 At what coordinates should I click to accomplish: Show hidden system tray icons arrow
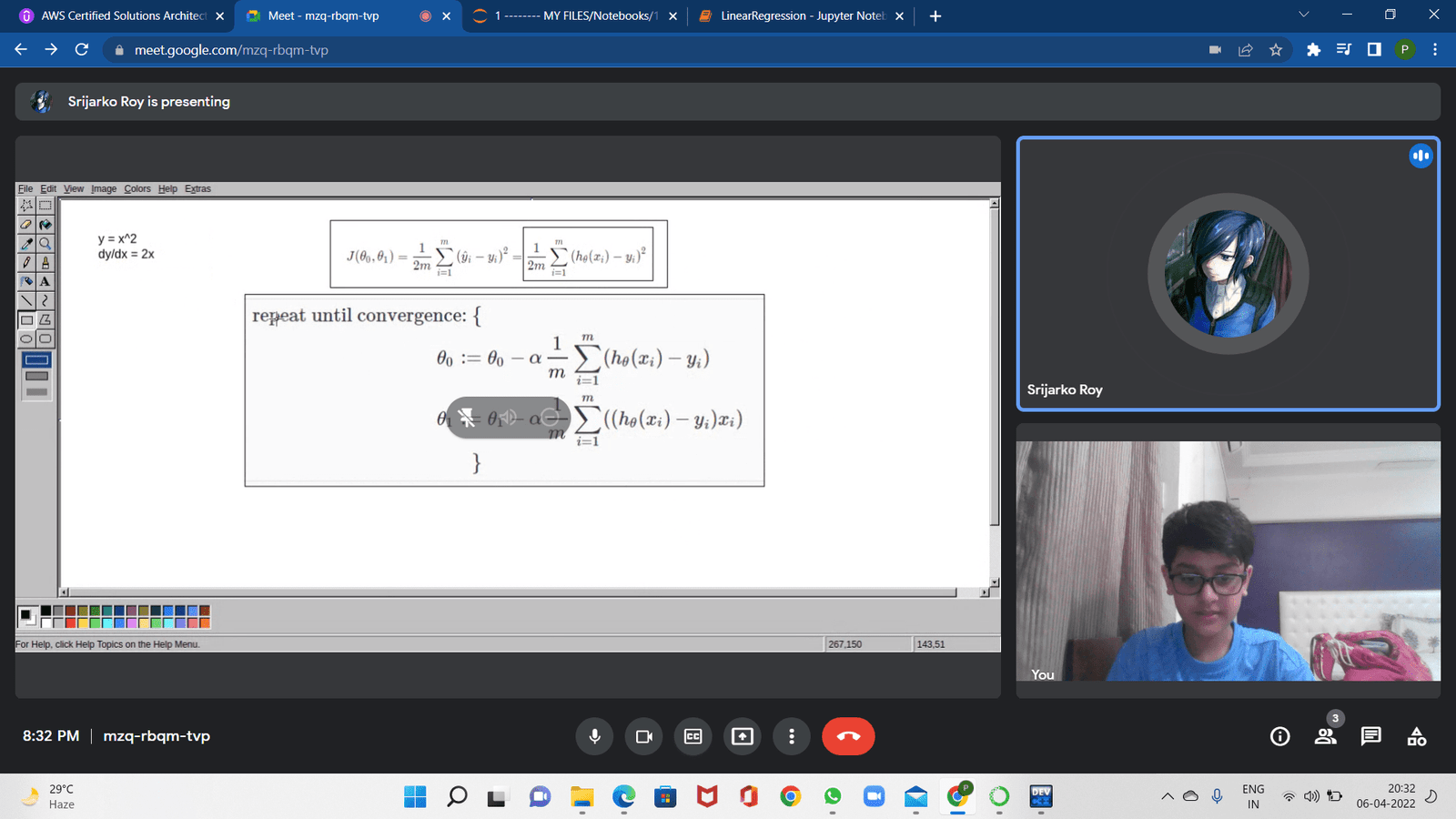click(1167, 796)
